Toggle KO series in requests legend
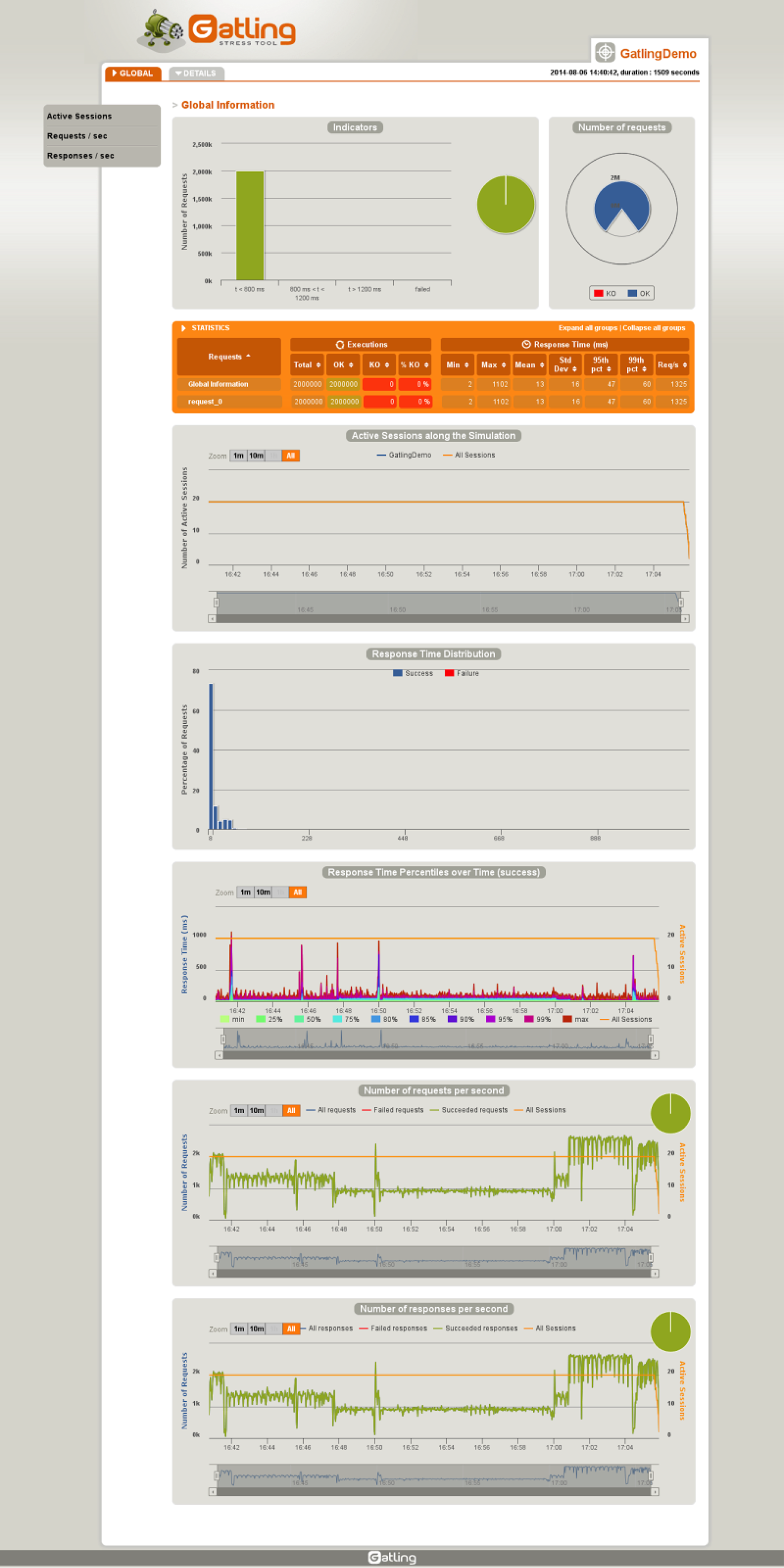 coord(604,293)
